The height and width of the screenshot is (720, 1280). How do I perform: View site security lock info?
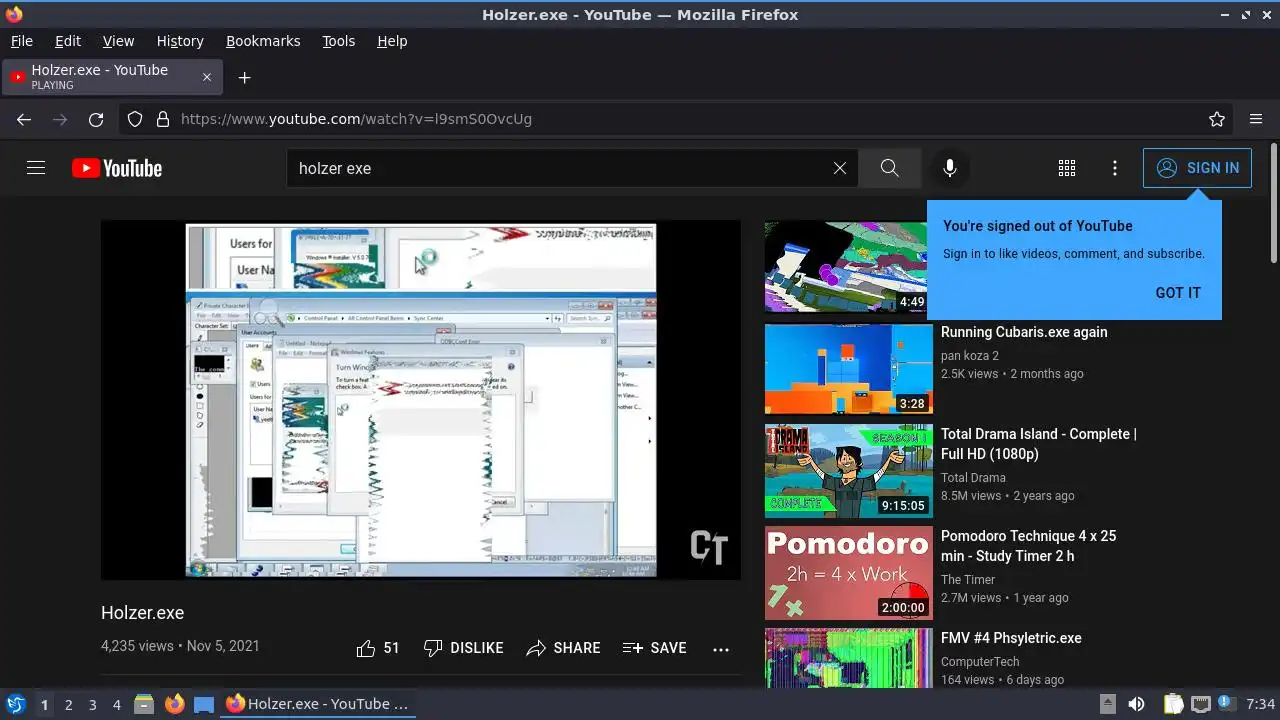pyautogui.click(x=162, y=119)
